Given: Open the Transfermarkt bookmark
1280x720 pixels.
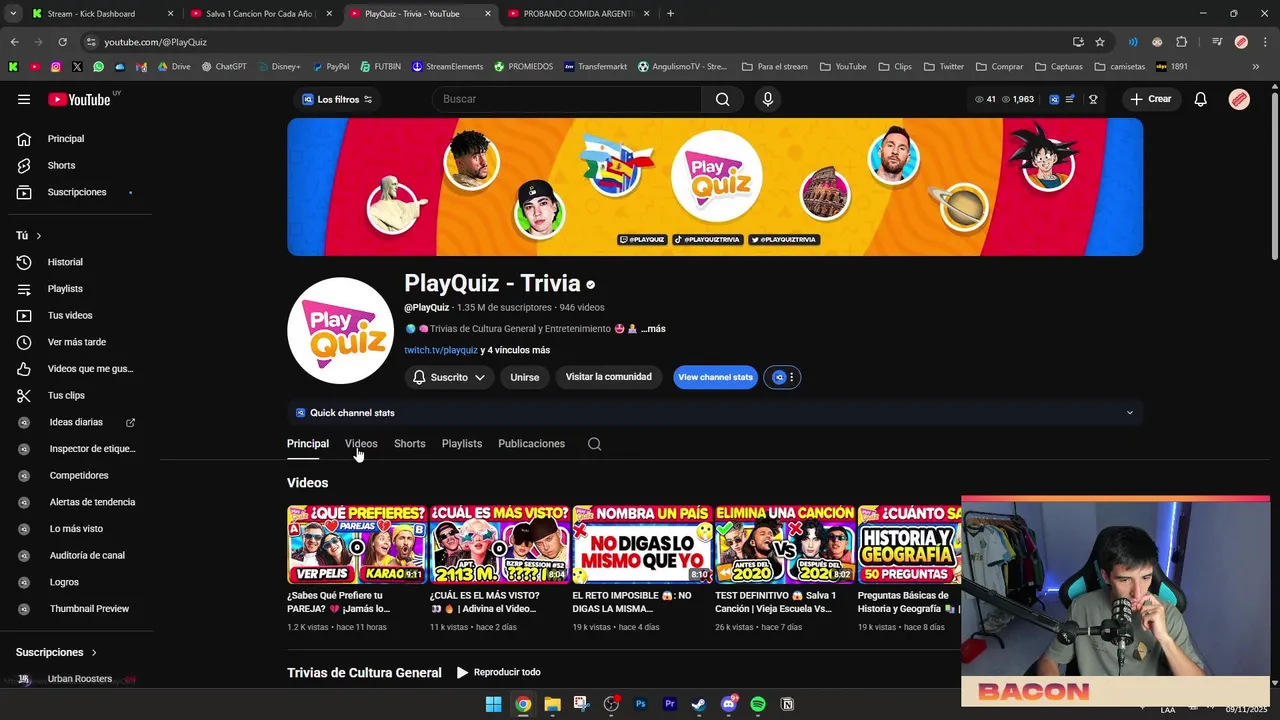Looking at the screenshot, I should tap(595, 67).
